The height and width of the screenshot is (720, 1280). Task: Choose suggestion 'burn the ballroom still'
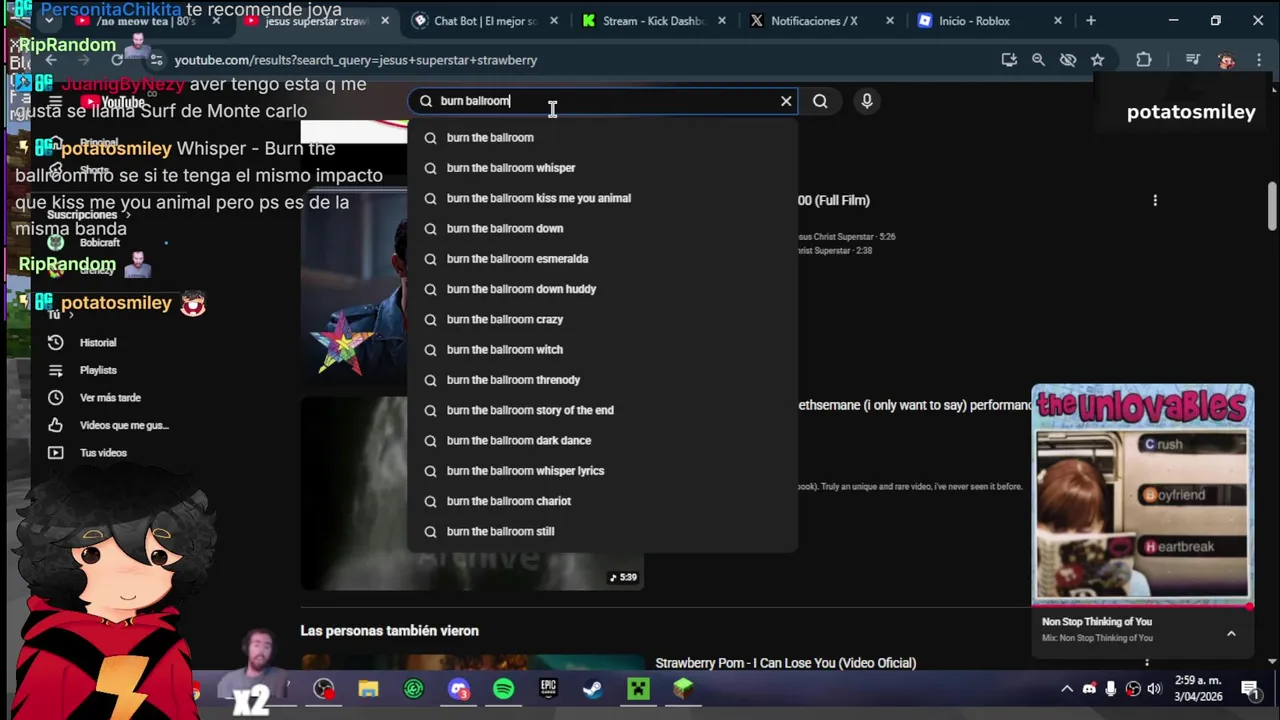coord(602,531)
